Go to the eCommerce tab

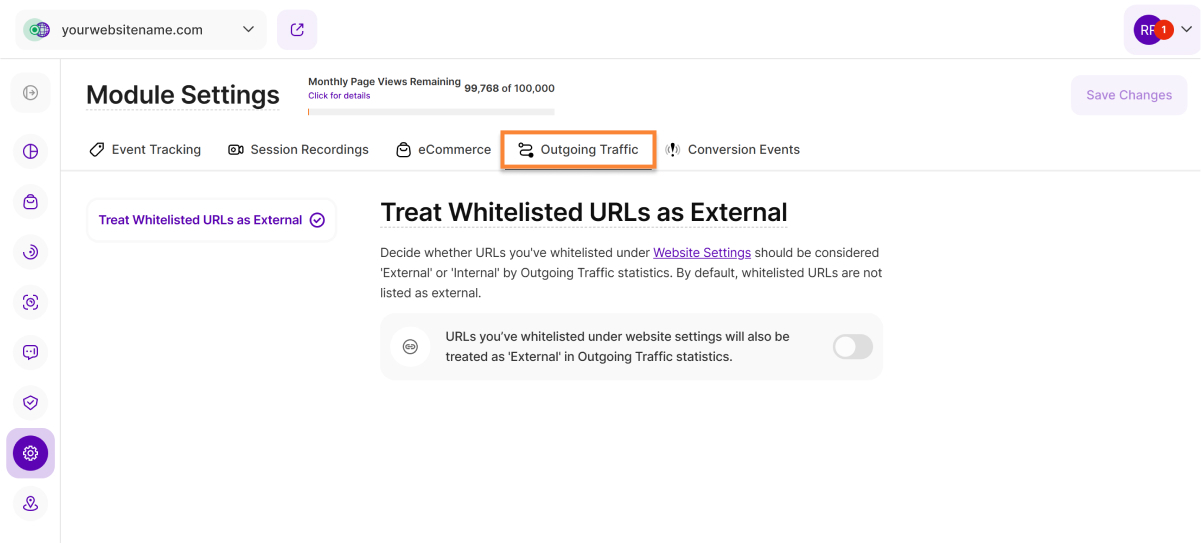[443, 150]
